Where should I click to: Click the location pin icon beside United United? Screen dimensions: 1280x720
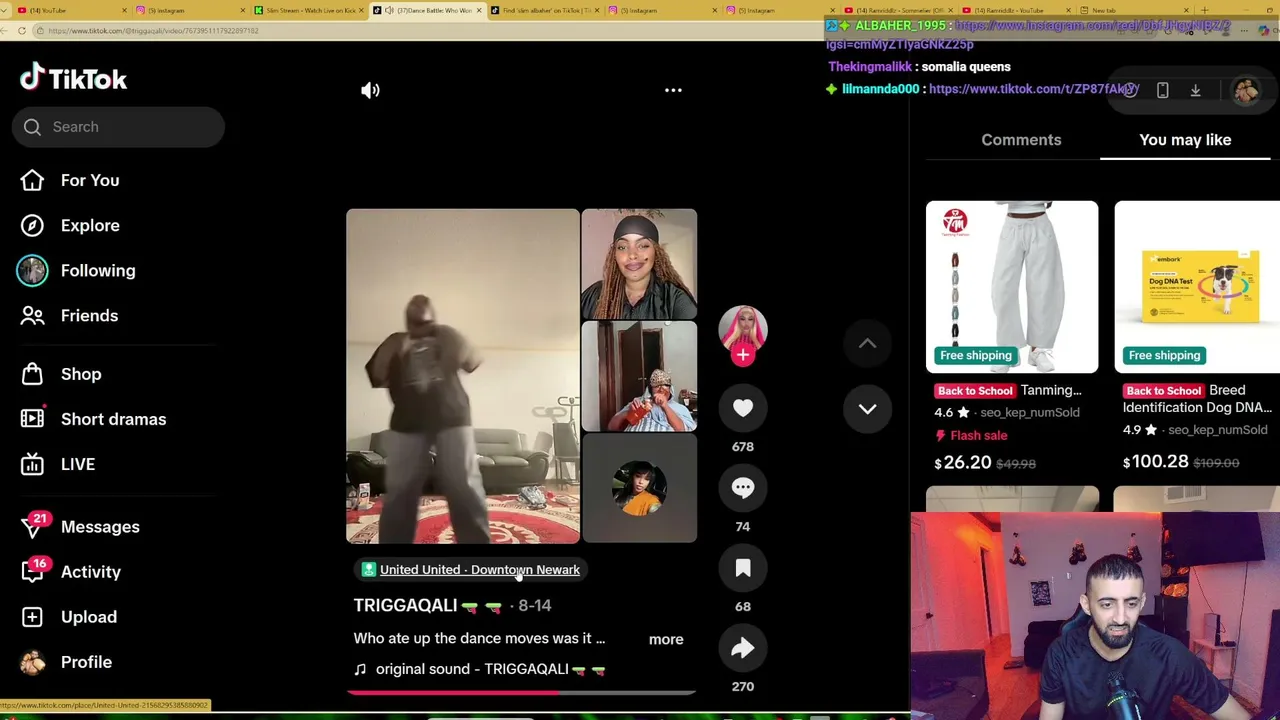click(x=369, y=570)
